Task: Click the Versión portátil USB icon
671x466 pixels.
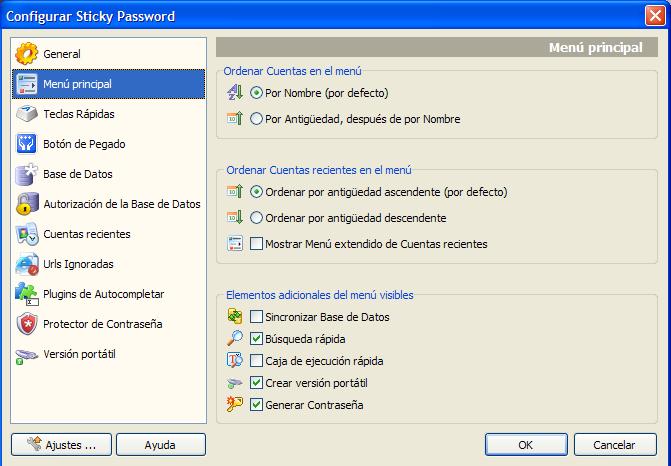Action: click(x=27, y=355)
